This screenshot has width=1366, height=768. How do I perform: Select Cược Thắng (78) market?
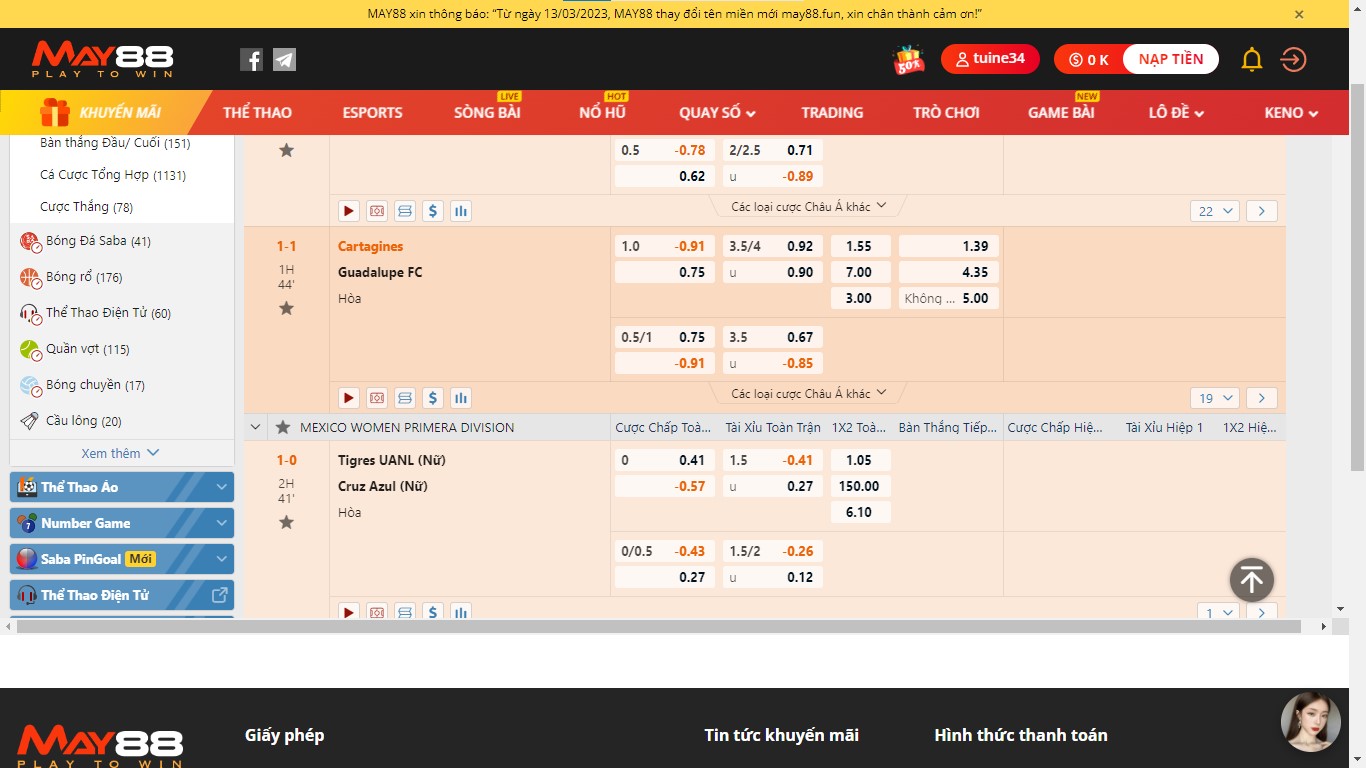[x=86, y=207]
